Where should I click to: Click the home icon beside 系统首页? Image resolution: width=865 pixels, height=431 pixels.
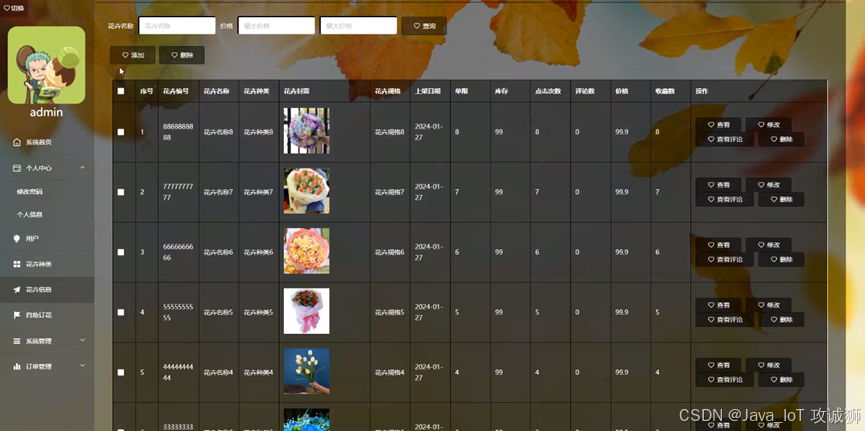[17, 142]
